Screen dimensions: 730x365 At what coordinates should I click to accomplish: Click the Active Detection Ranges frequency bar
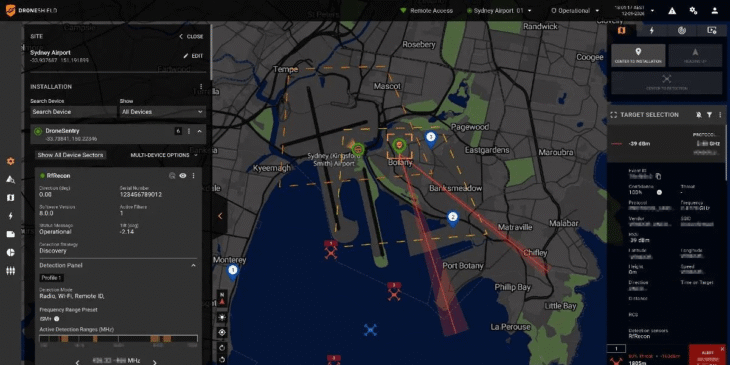118,339
